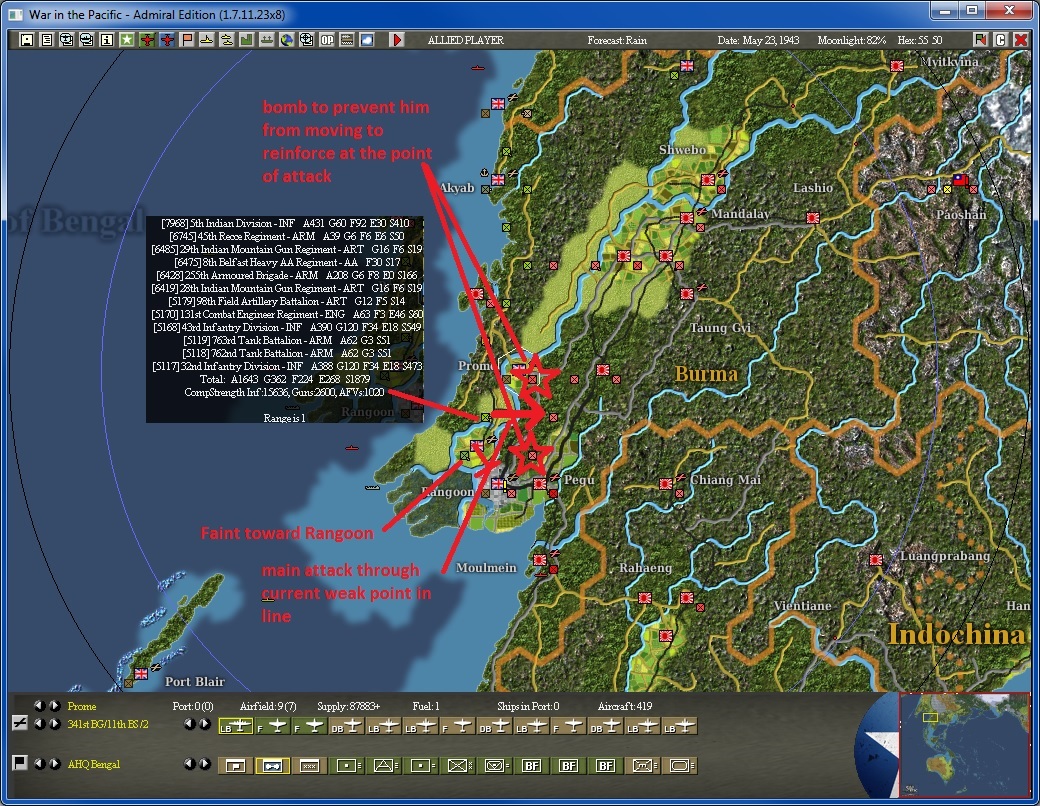Select the oval armored unit icon
Screen dimensions: 1040x806
click(679, 766)
